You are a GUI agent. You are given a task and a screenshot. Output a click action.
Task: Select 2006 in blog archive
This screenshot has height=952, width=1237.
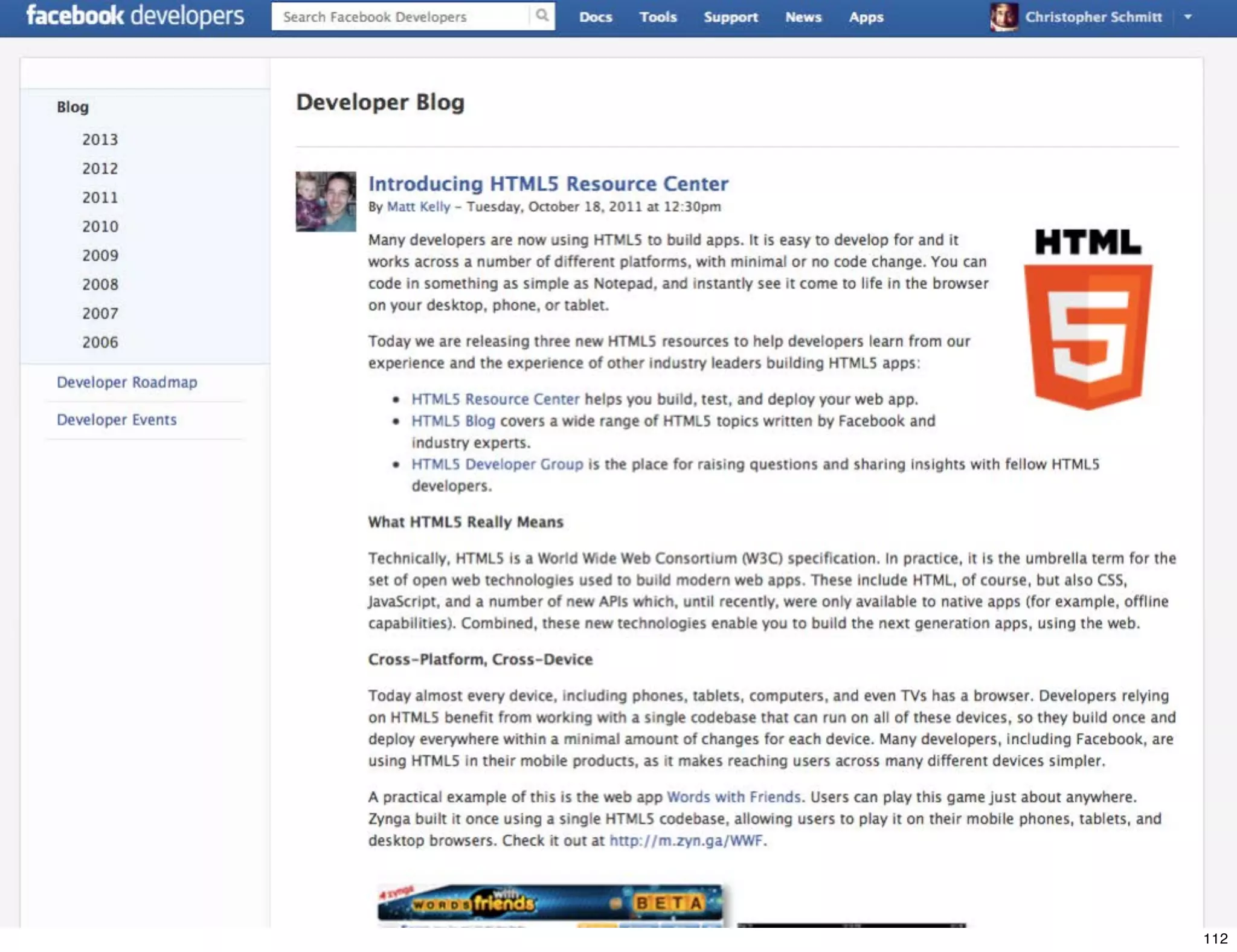tap(100, 343)
